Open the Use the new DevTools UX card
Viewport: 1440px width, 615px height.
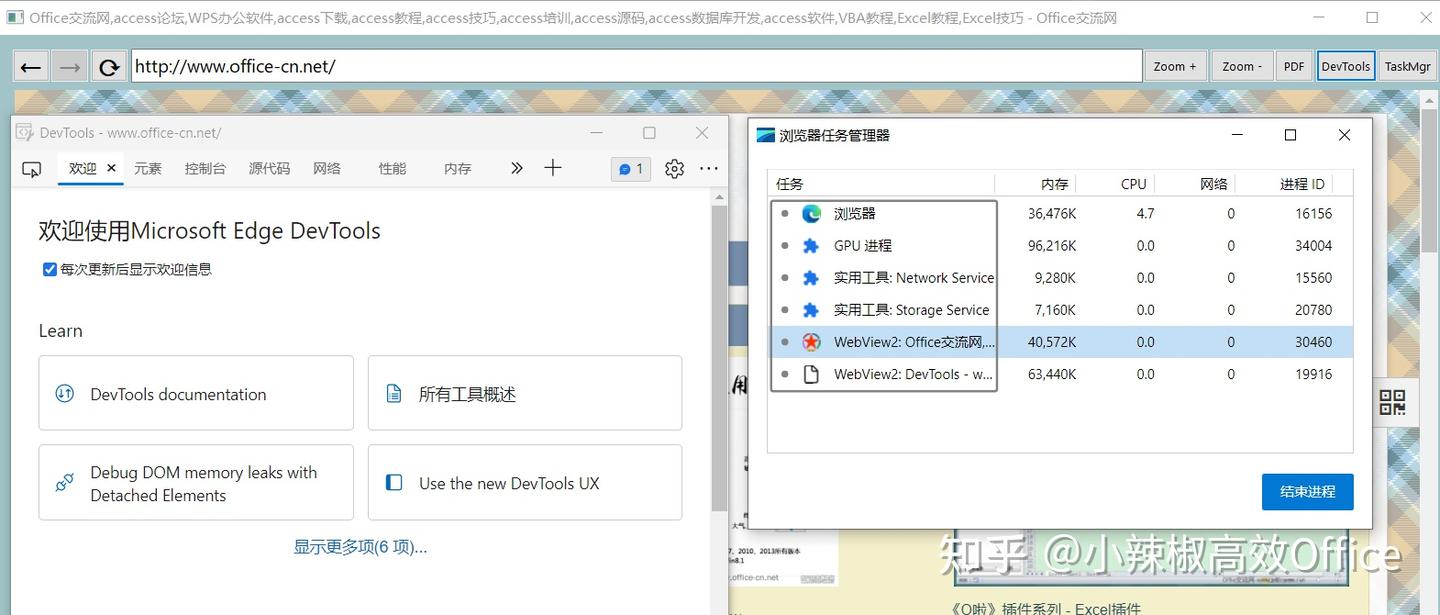tap(524, 482)
